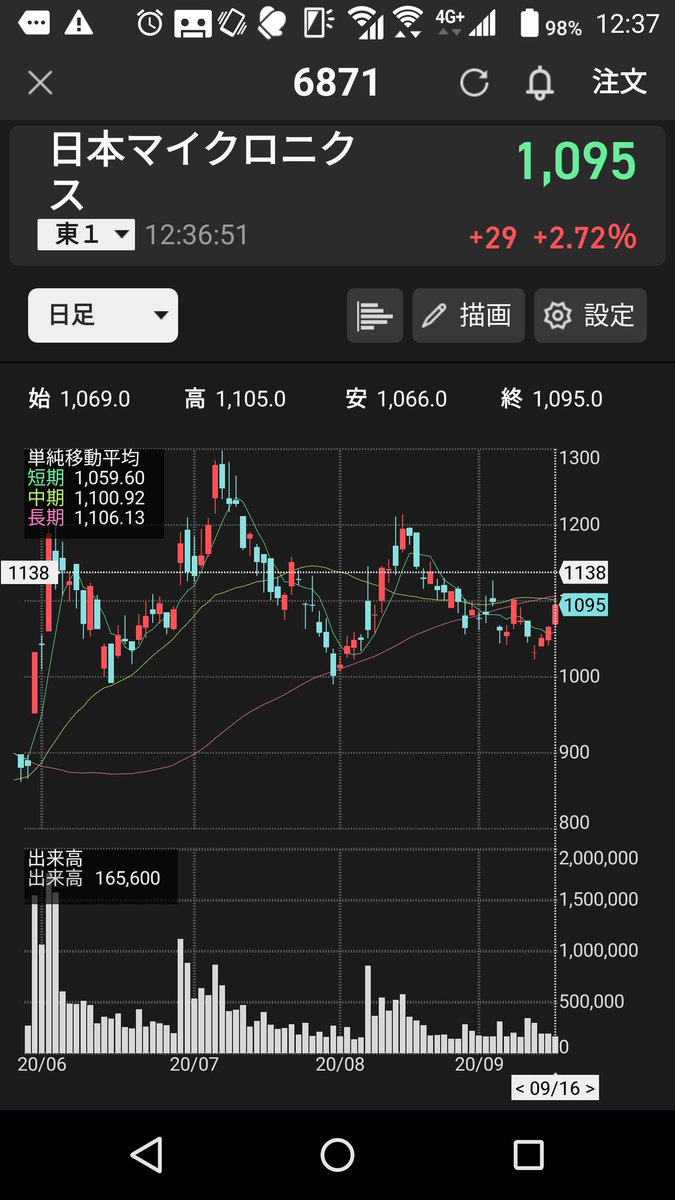The width and height of the screenshot is (675, 1200).
Task: Toggle the volume-by-price bars icon
Action: point(375,316)
